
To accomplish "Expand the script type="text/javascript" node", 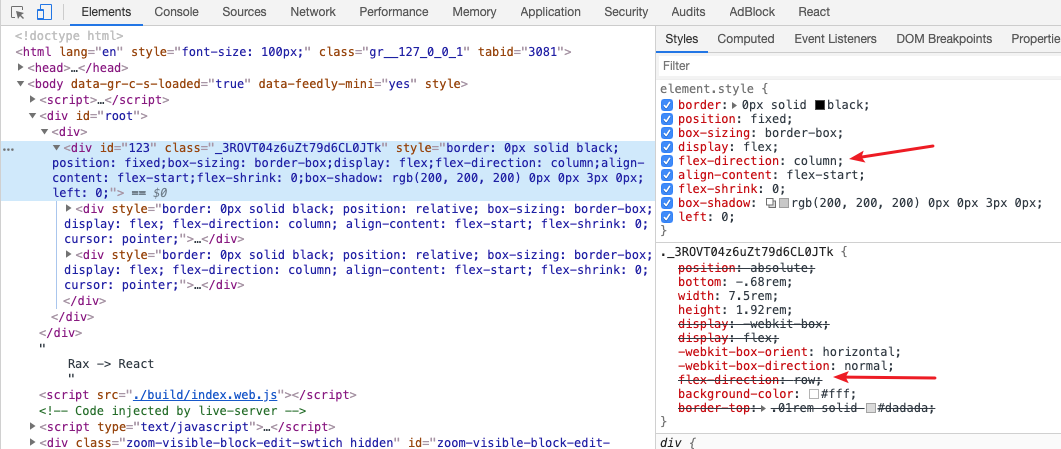I will tap(33, 427).
